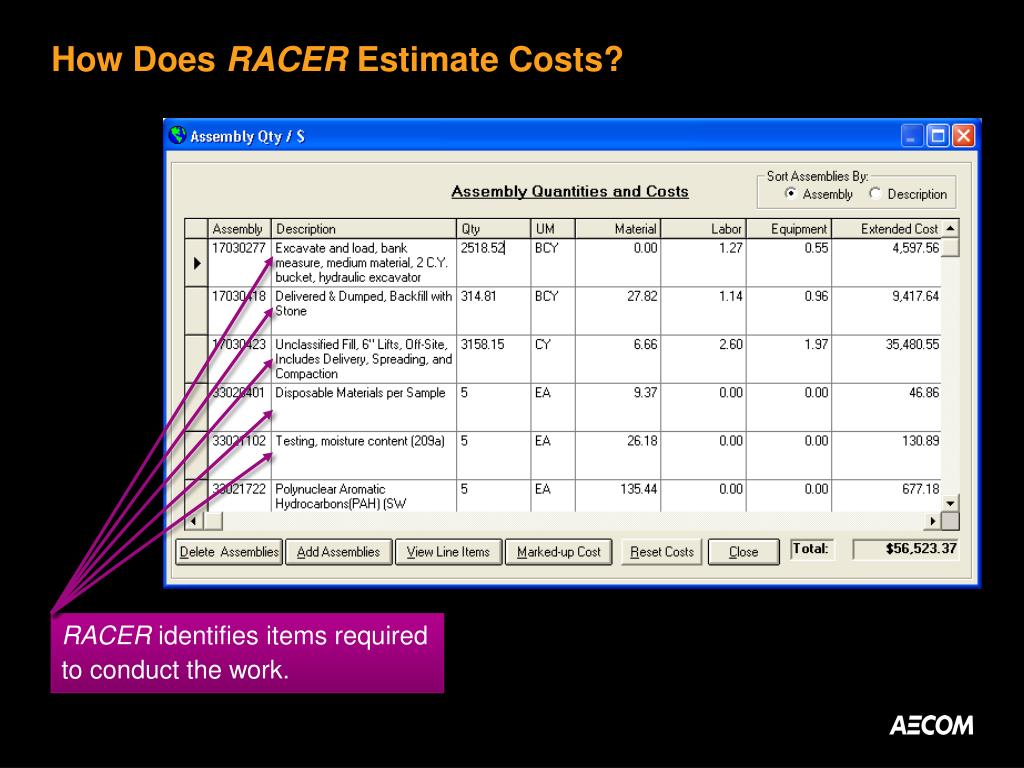Show the Marked-up Cost
Viewport: 1024px width, 768px height.
coord(558,552)
